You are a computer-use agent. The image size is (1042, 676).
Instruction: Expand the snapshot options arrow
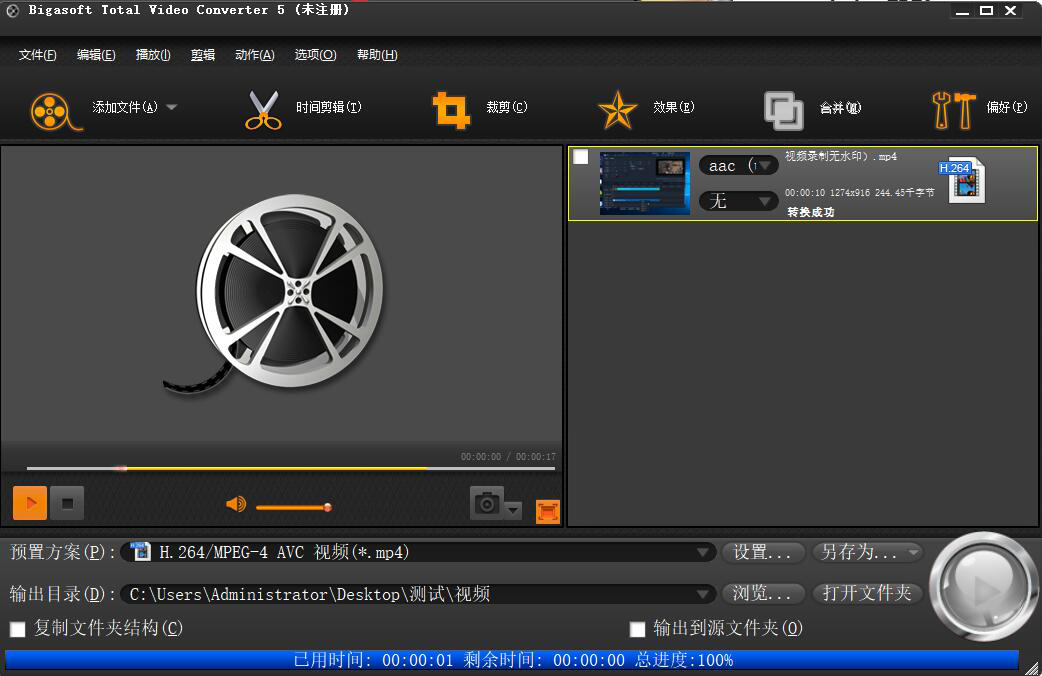coord(513,510)
